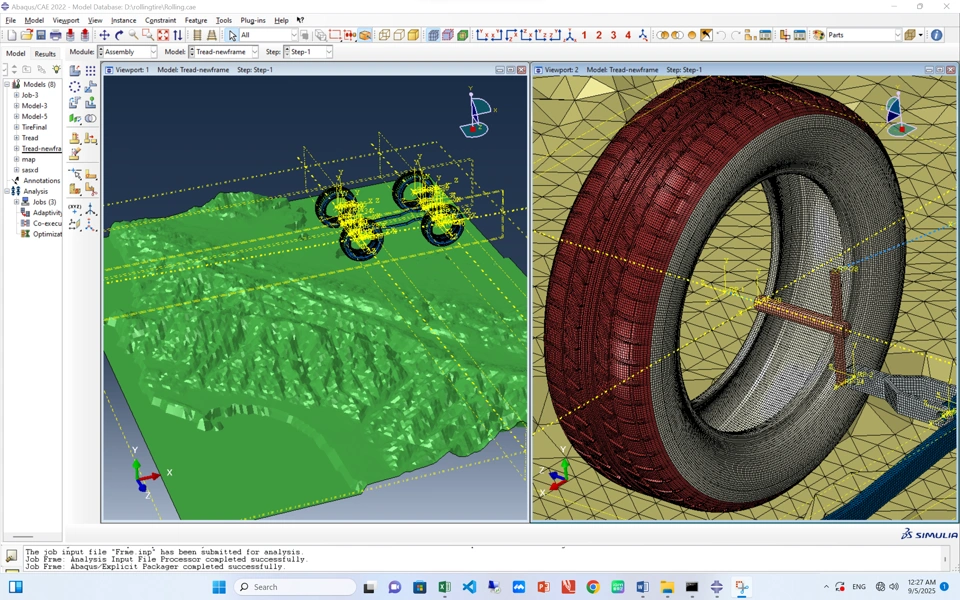Toggle hidden line render style

pyautogui.click(x=399, y=35)
